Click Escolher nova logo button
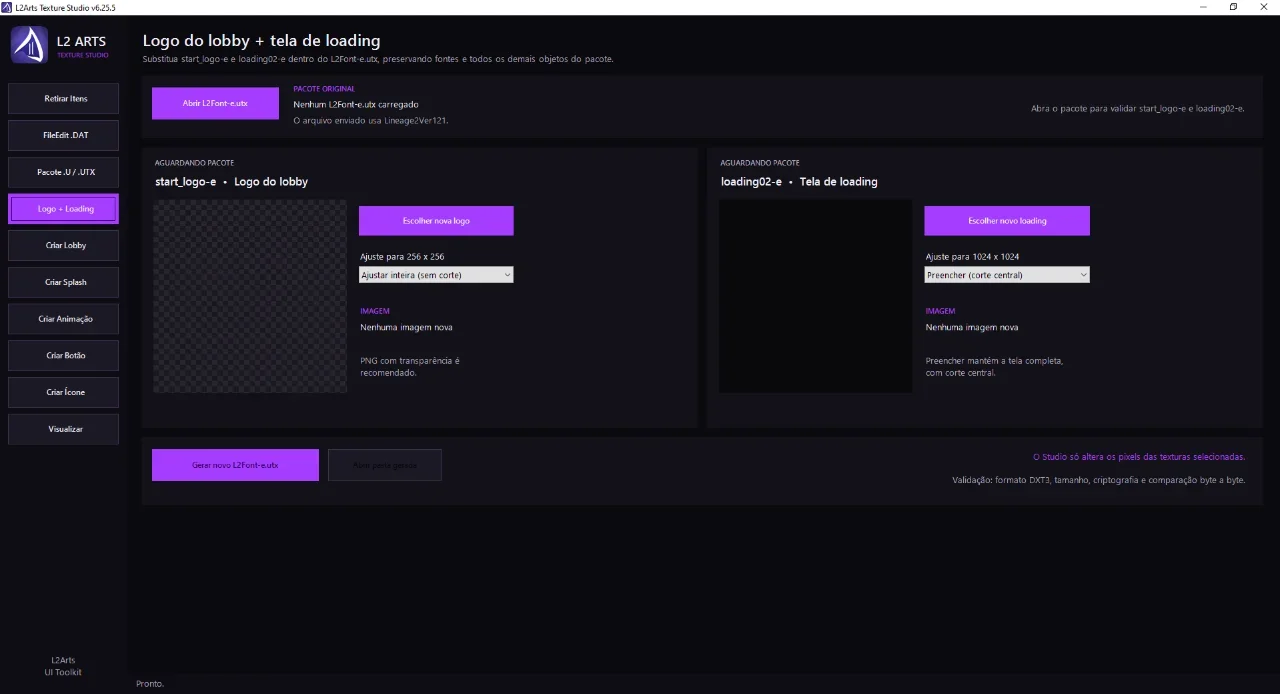 point(436,221)
